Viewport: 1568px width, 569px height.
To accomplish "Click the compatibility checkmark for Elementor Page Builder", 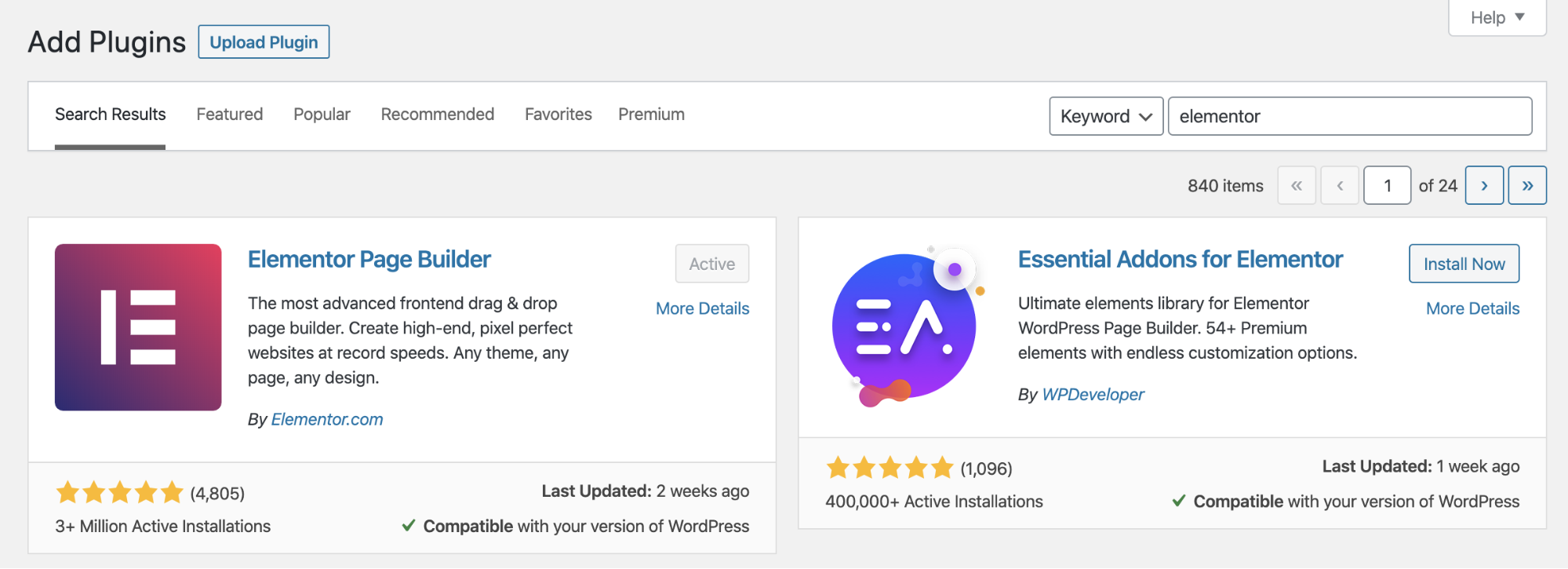I will pyautogui.click(x=409, y=525).
